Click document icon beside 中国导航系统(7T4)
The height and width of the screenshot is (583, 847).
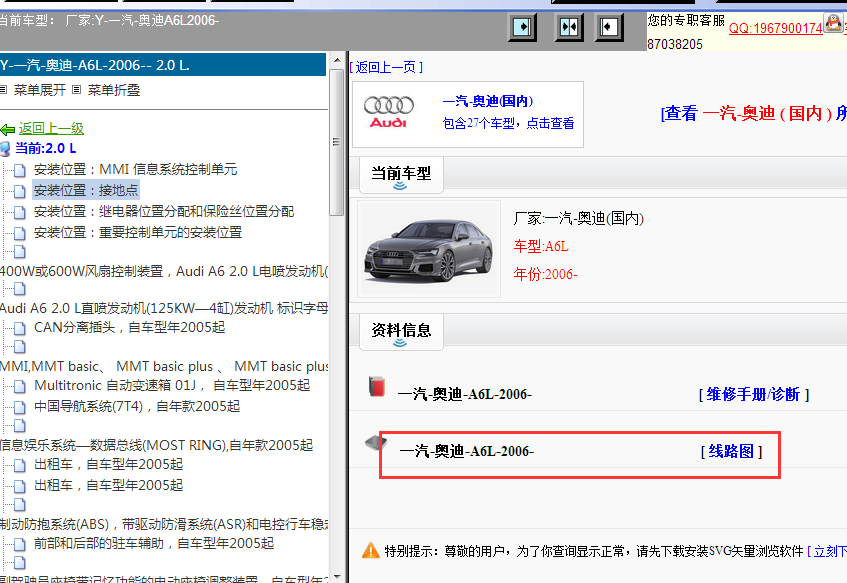pyautogui.click(x=19, y=407)
